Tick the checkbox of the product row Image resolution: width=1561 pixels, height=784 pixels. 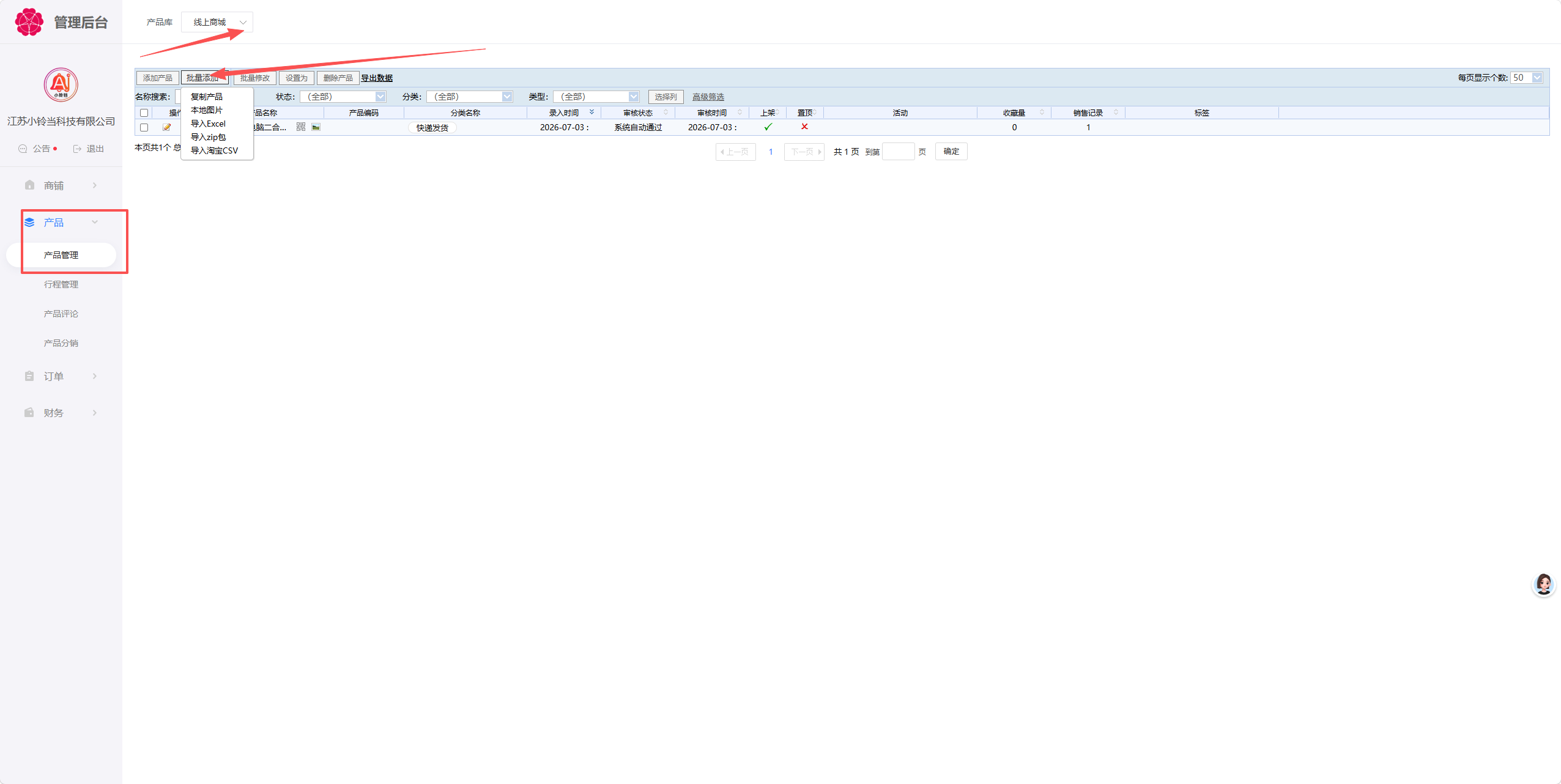[x=144, y=127]
